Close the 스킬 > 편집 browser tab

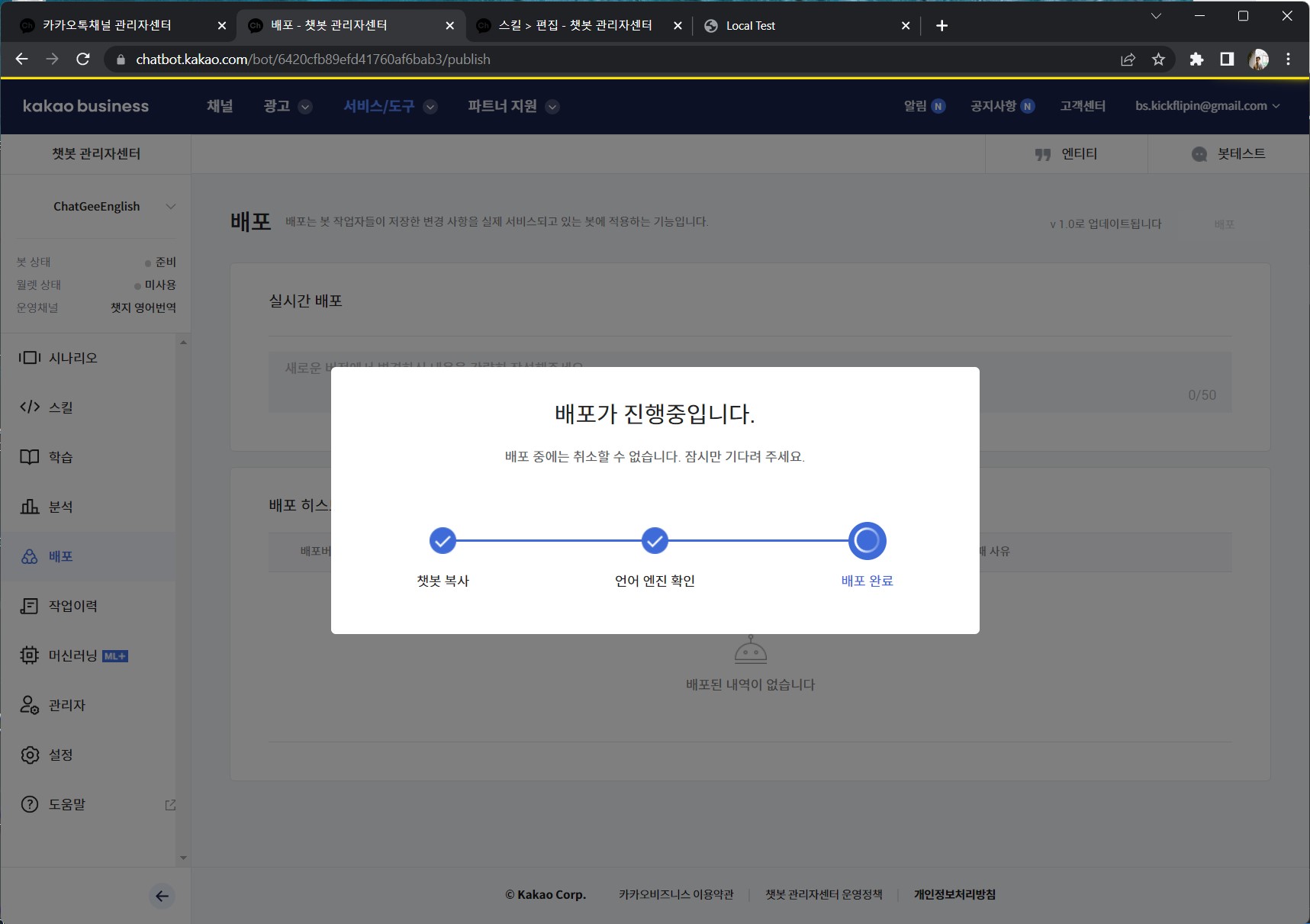pos(678,25)
